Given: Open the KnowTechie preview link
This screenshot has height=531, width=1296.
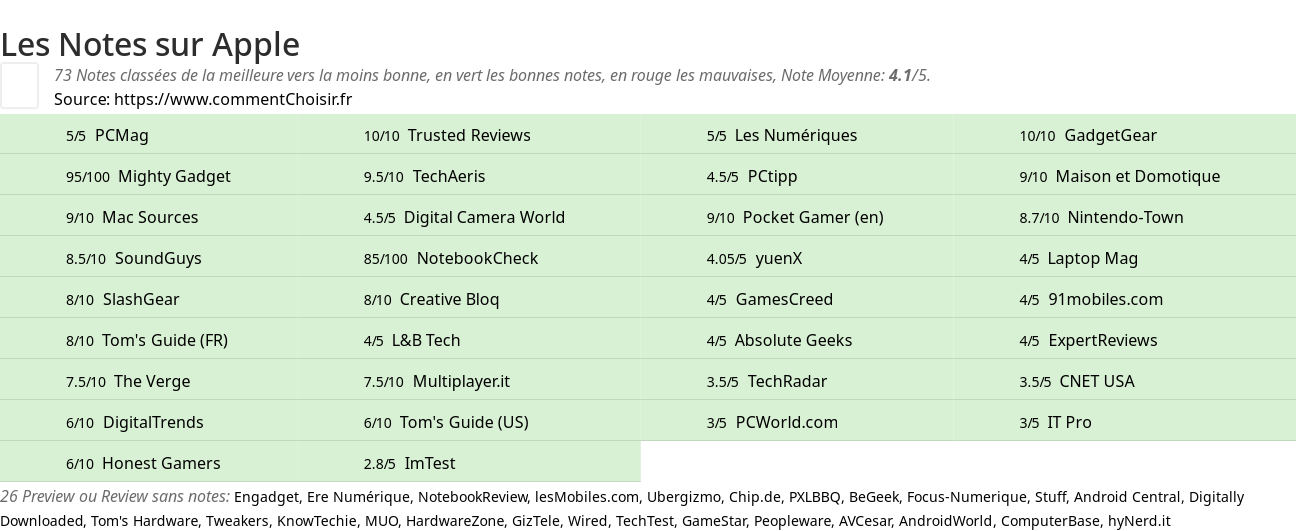Looking at the screenshot, I should pos(316,521).
